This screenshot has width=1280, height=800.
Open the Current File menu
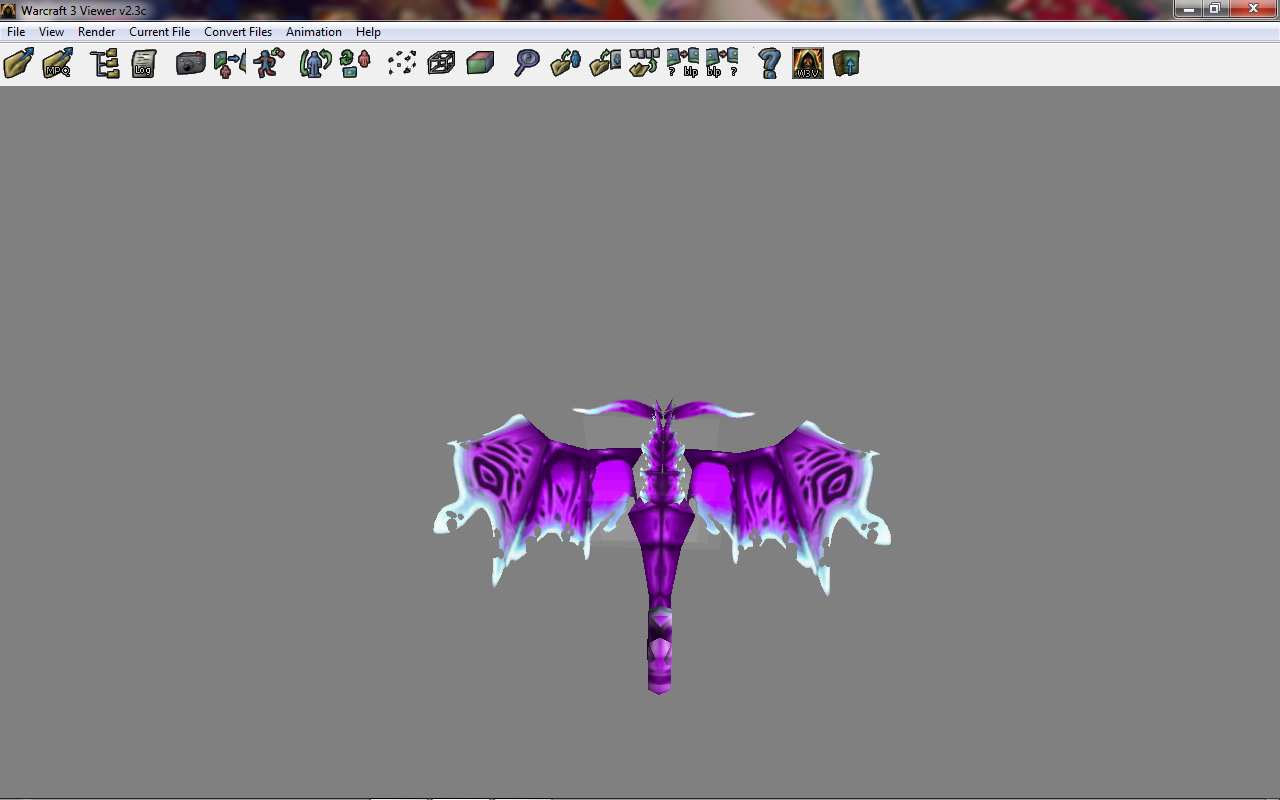coord(160,32)
